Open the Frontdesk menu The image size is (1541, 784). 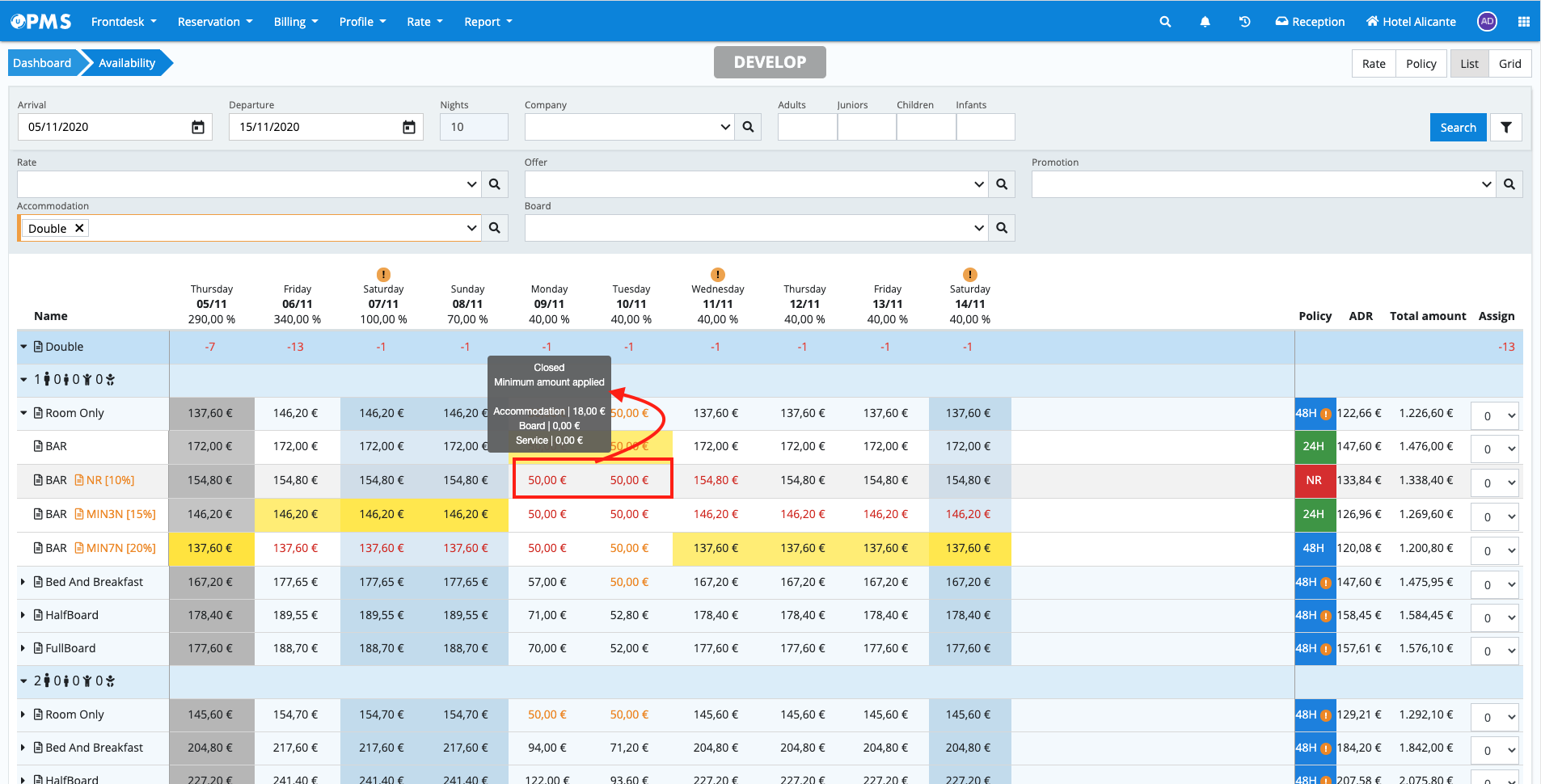pos(123,22)
